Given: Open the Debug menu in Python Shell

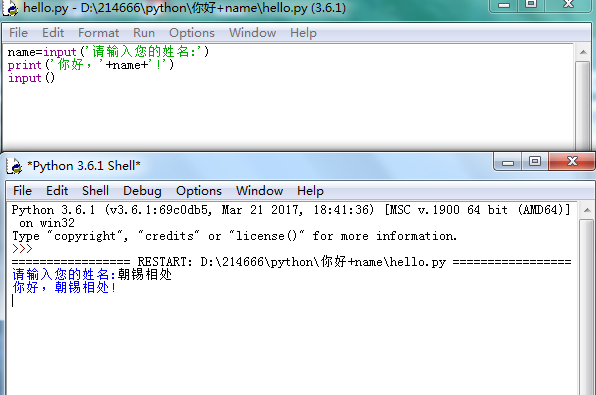Looking at the screenshot, I should click(x=142, y=190).
